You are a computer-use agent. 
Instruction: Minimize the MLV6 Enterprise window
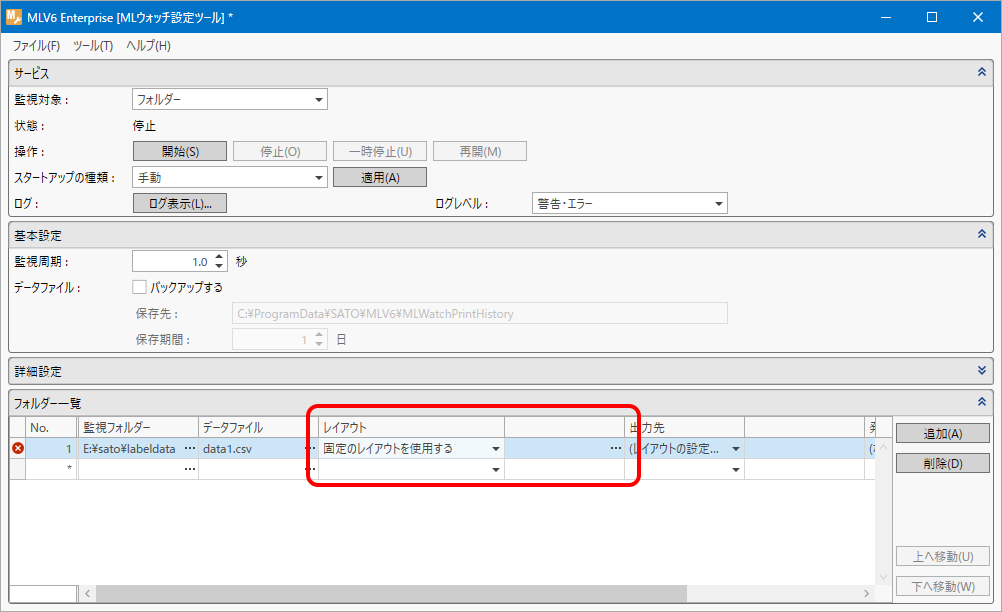[886, 17]
